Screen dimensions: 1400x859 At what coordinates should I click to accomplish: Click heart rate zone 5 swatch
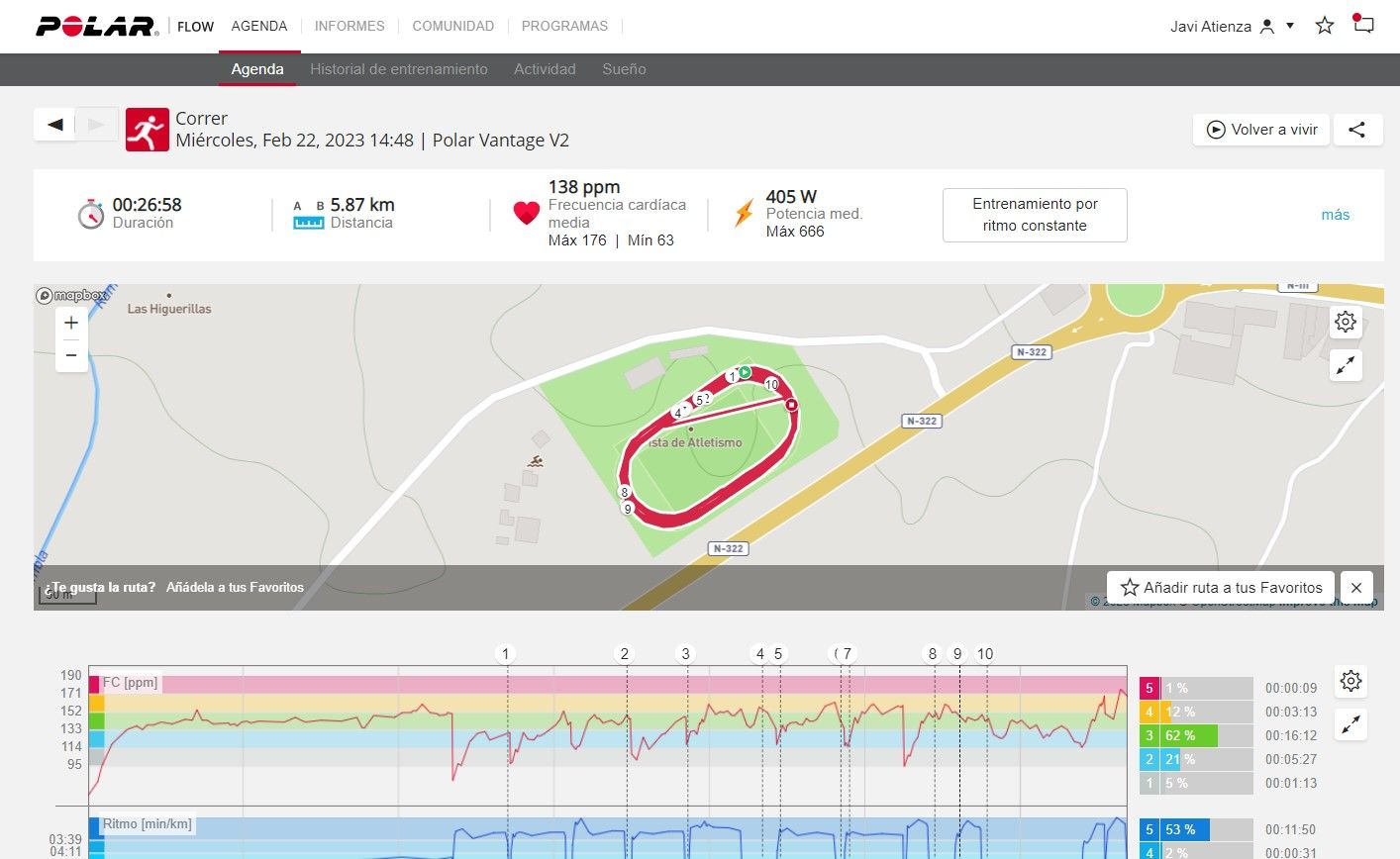coord(1149,688)
